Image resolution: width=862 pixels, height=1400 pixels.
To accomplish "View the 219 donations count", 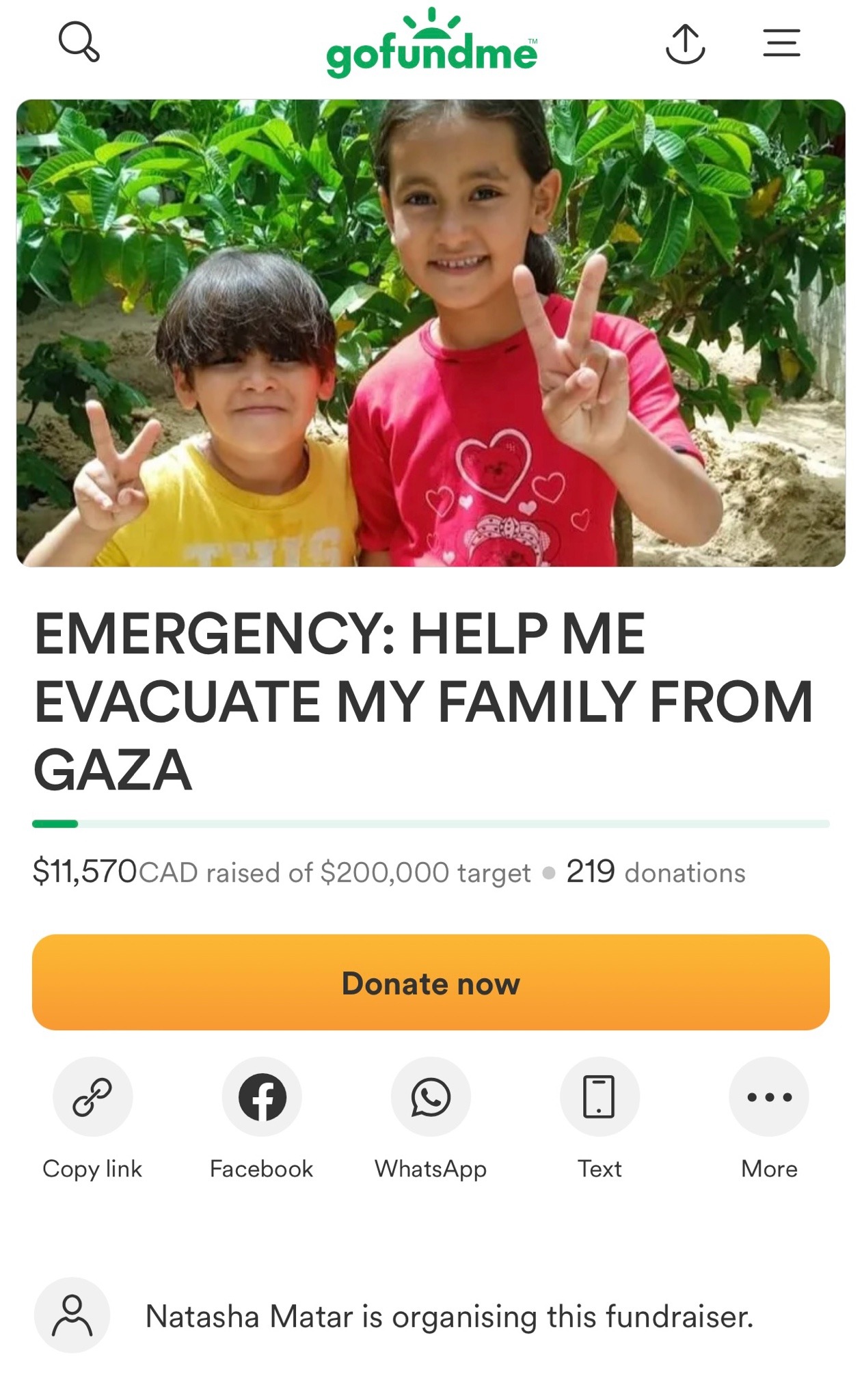I will [656, 872].
